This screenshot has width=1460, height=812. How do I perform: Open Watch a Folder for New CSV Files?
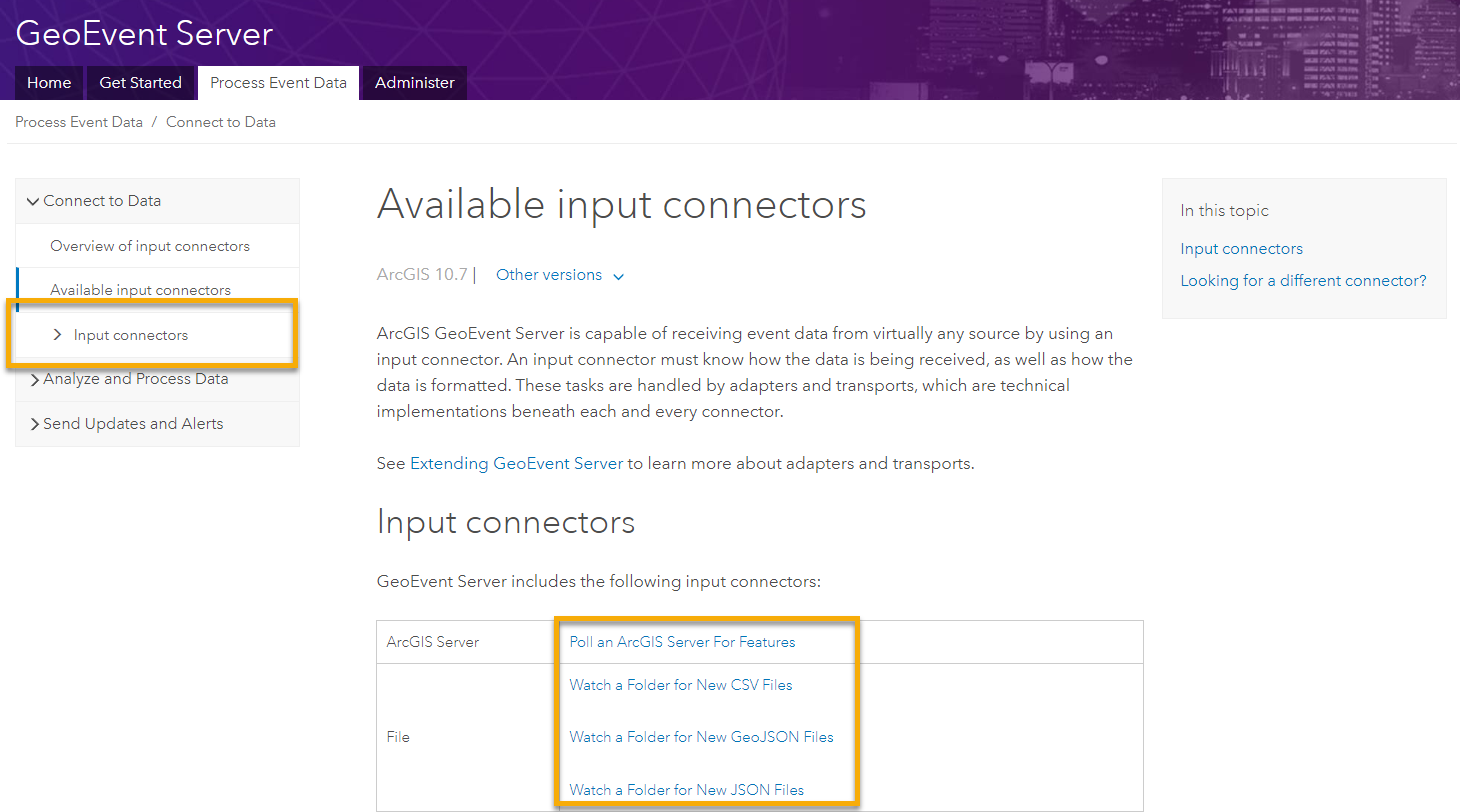[680, 685]
